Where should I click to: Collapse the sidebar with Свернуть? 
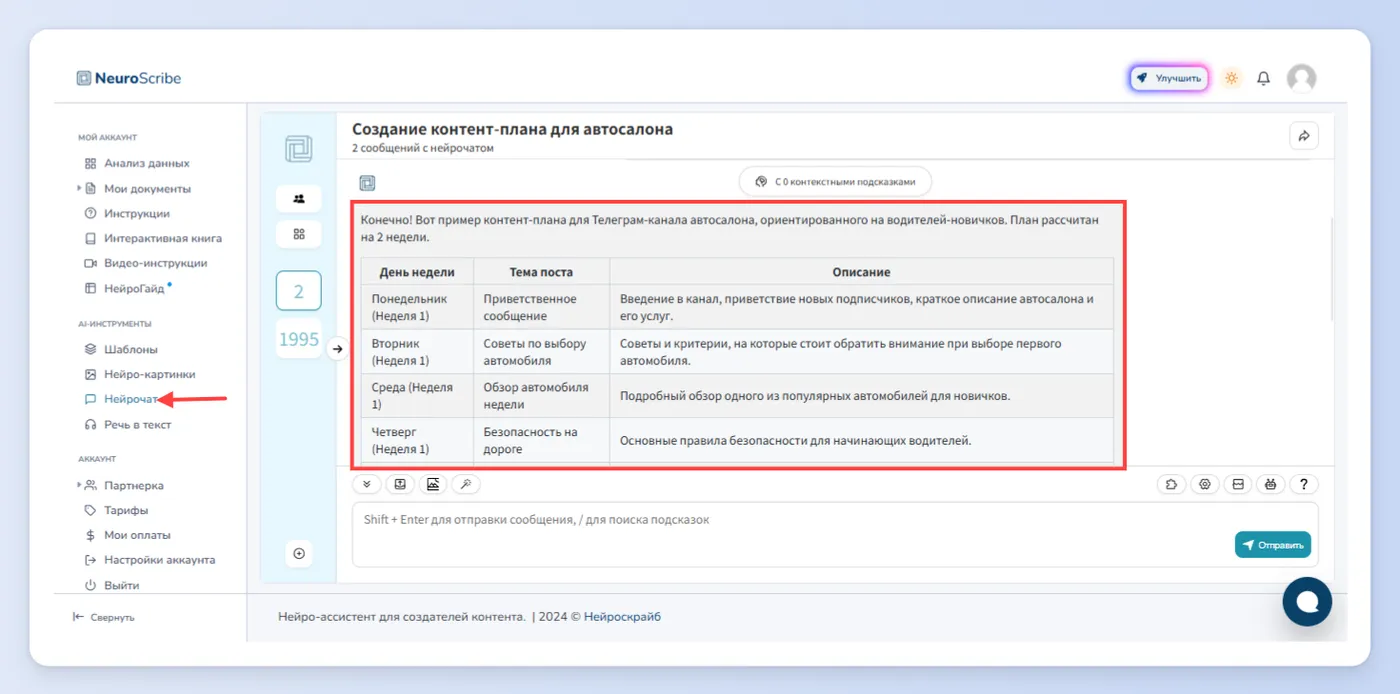[103, 617]
